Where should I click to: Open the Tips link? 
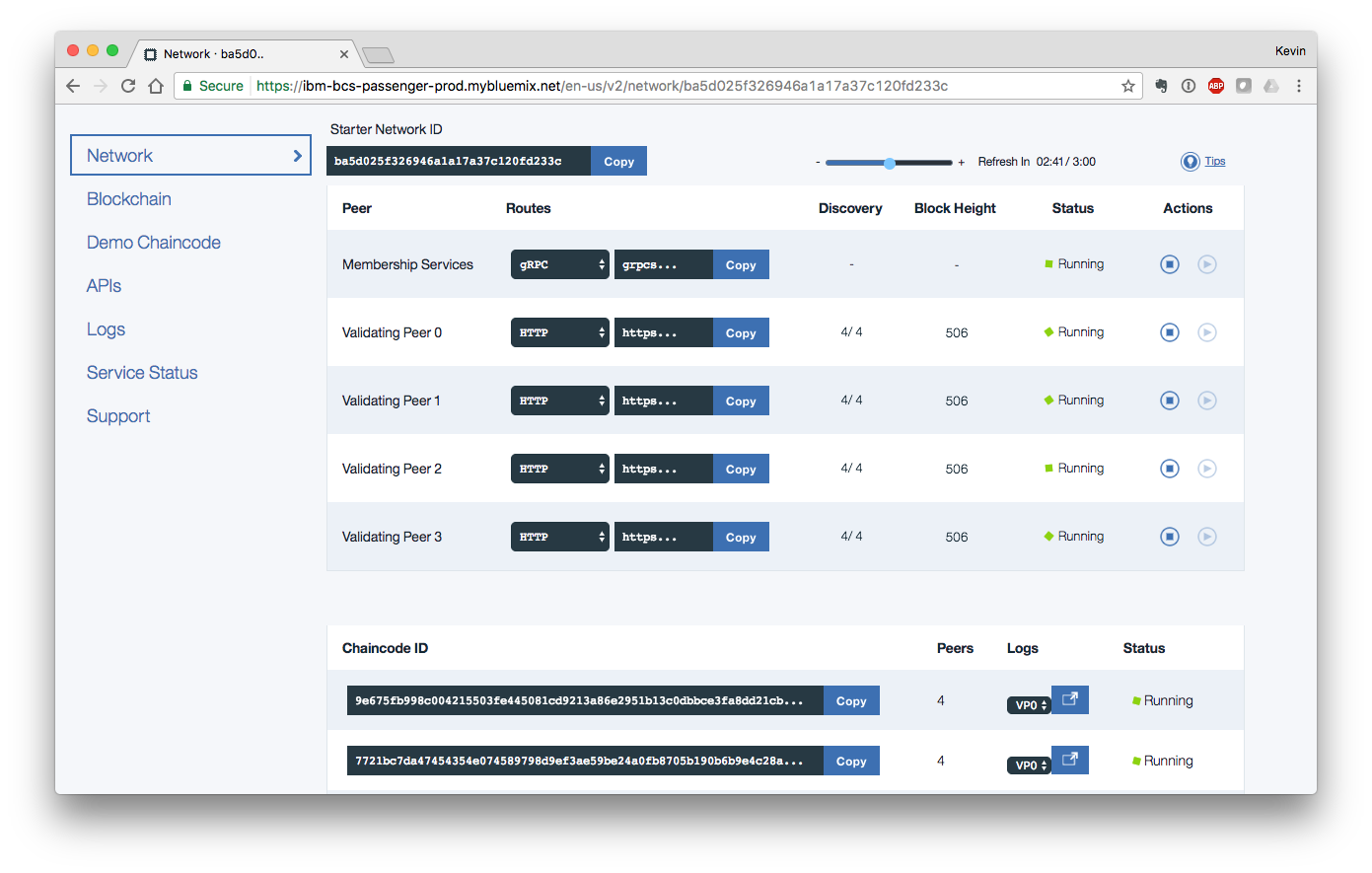(1215, 161)
